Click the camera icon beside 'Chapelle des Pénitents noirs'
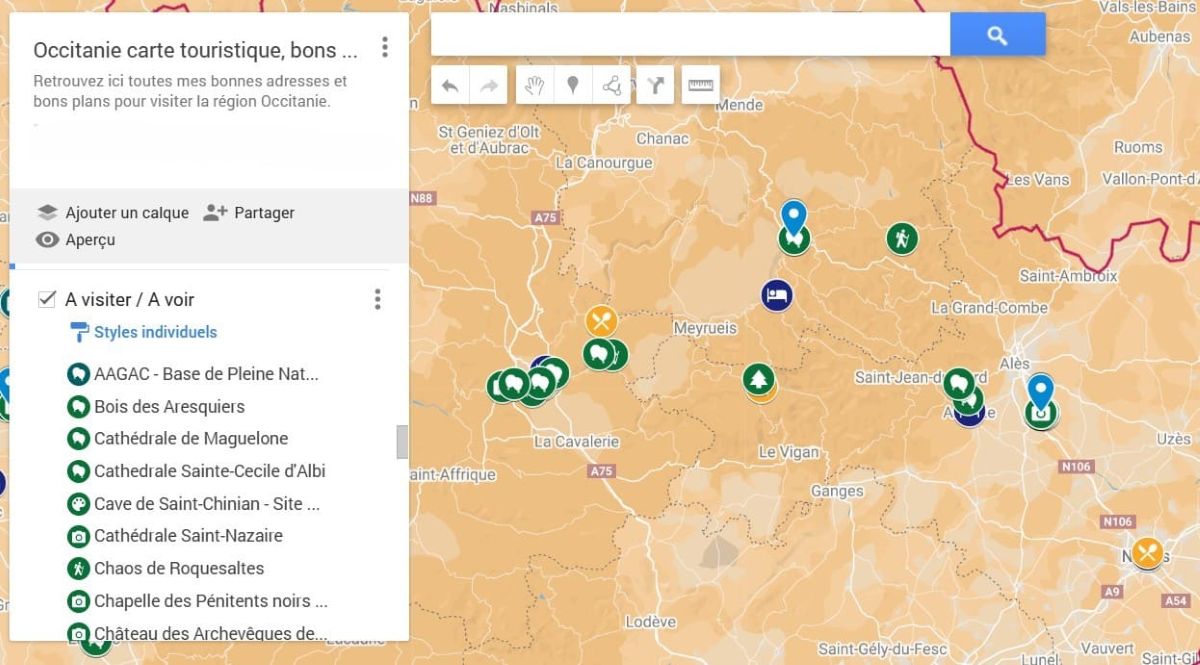Screen dimensions: 1200x665 78,601
